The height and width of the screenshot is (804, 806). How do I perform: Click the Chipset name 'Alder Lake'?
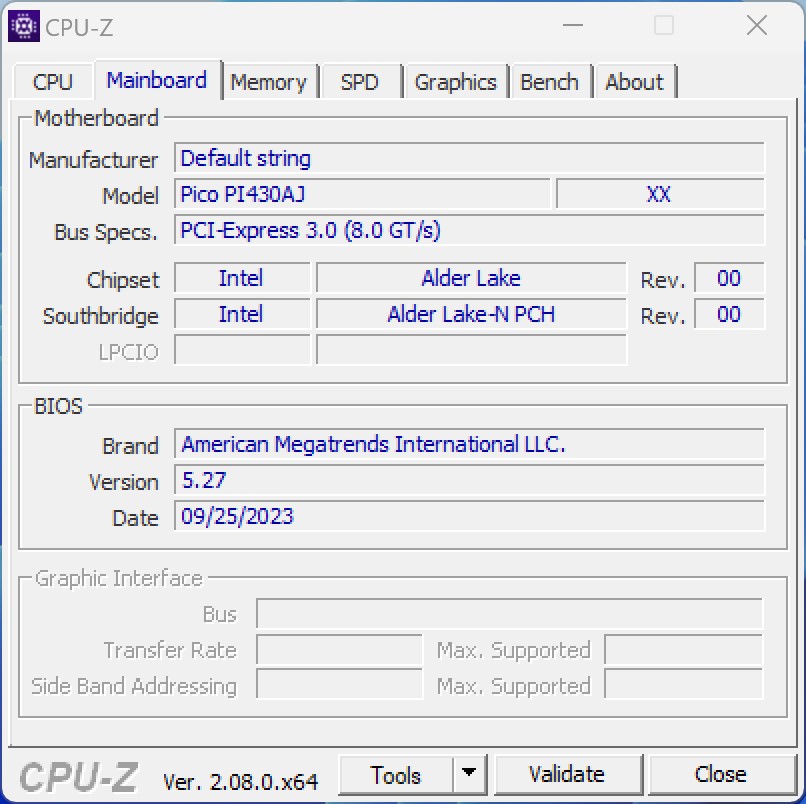[x=471, y=278]
